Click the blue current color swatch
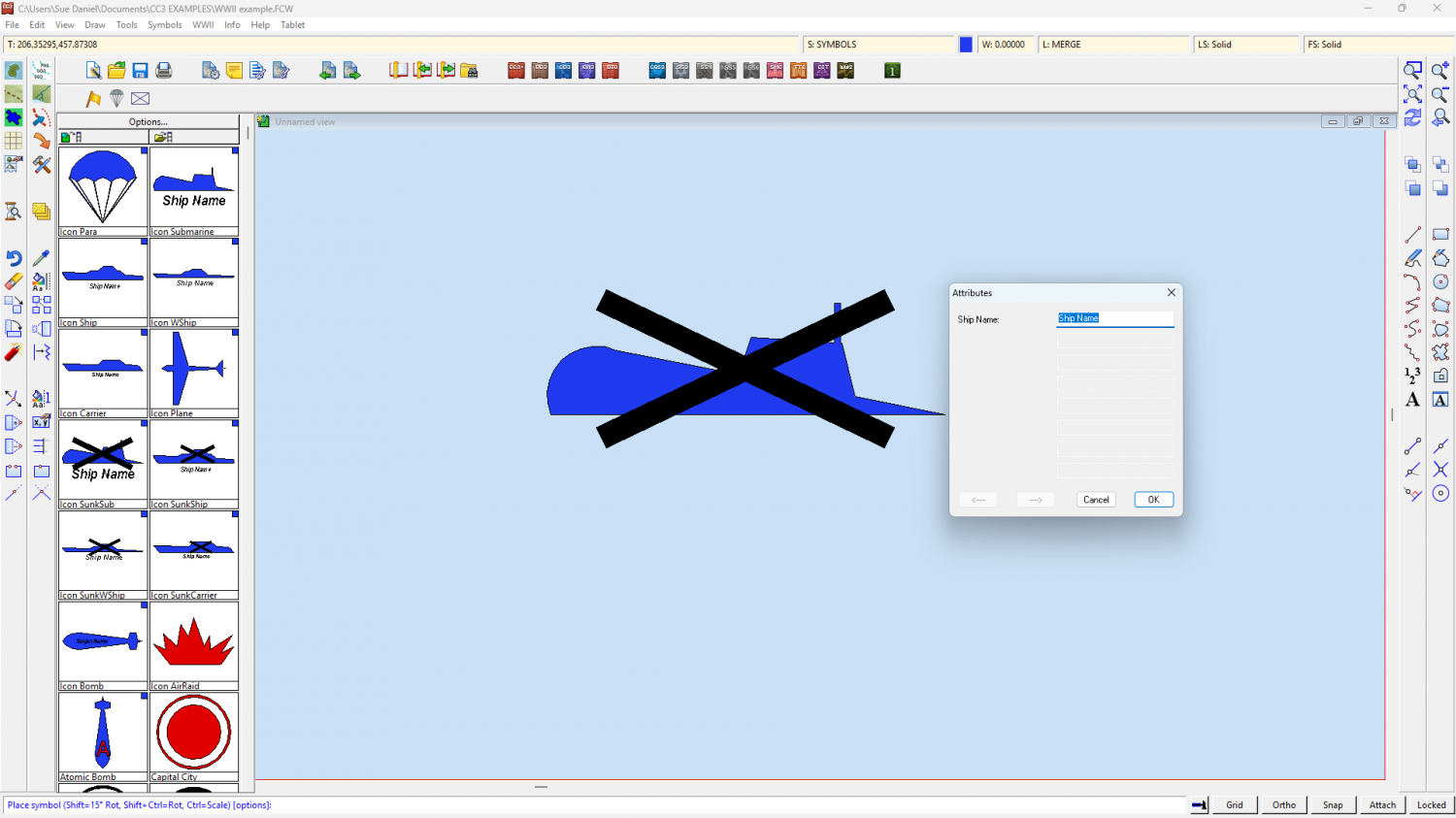 point(966,45)
